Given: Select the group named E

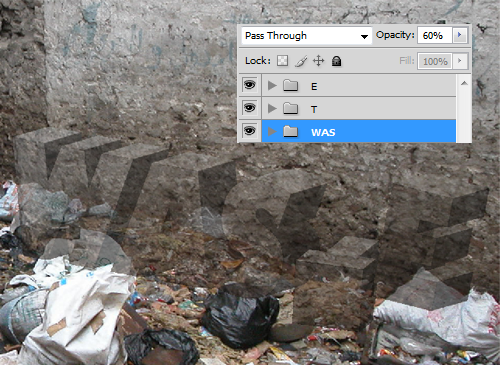Looking at the screenshot, I should coord(359,86).
